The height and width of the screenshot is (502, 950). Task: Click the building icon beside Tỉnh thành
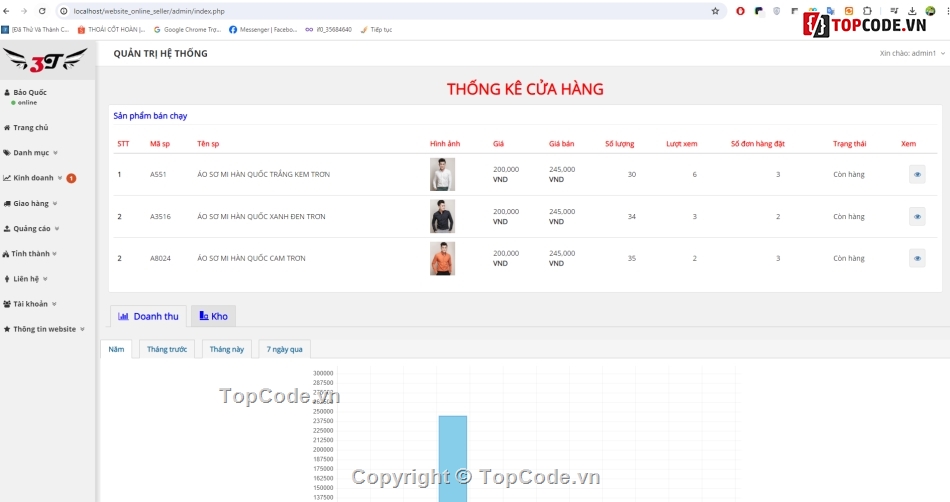pyautogui.click(x=5, y=254)
